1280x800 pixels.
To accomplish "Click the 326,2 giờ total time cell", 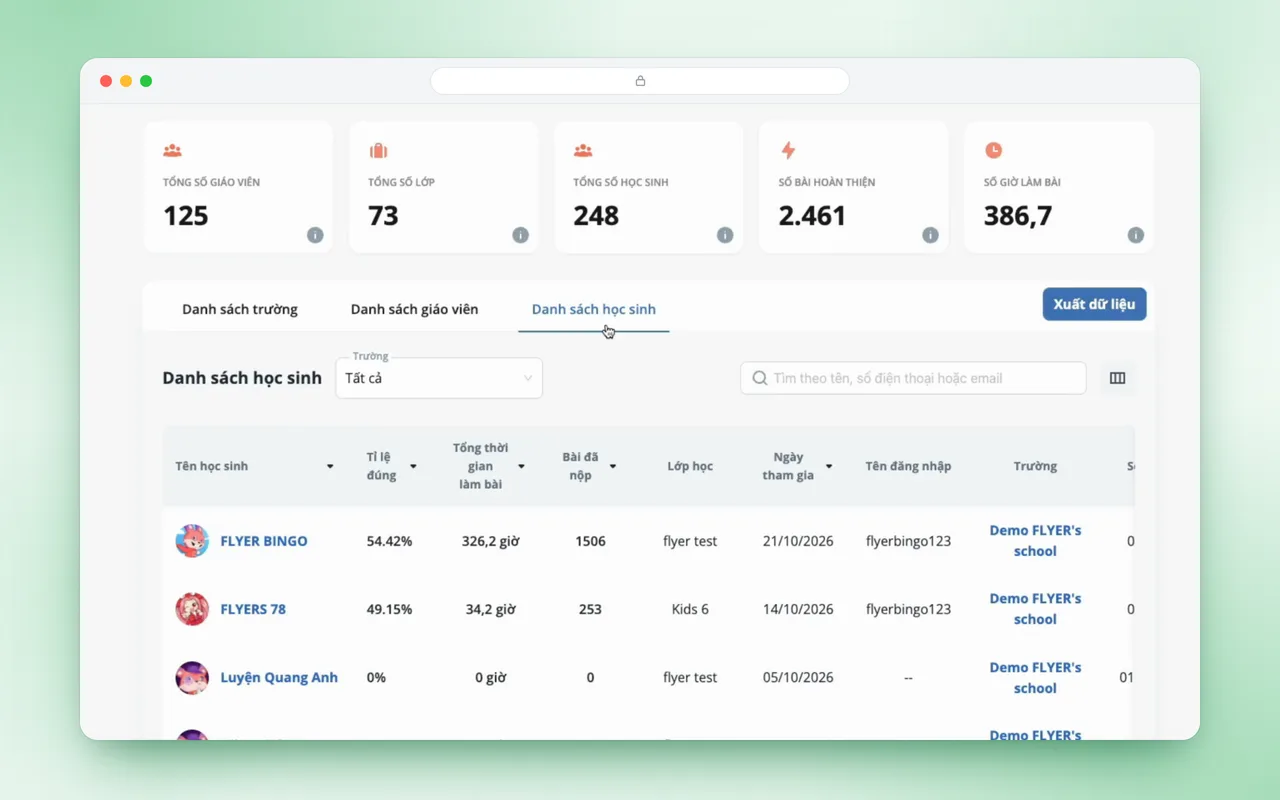I will click(490, 541).
